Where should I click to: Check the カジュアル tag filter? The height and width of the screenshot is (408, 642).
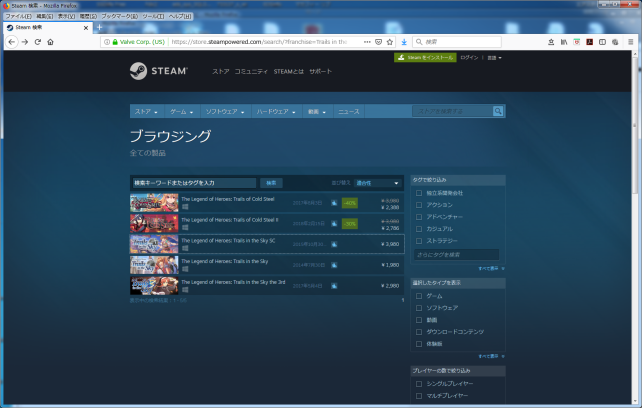(x=419, y=229)
